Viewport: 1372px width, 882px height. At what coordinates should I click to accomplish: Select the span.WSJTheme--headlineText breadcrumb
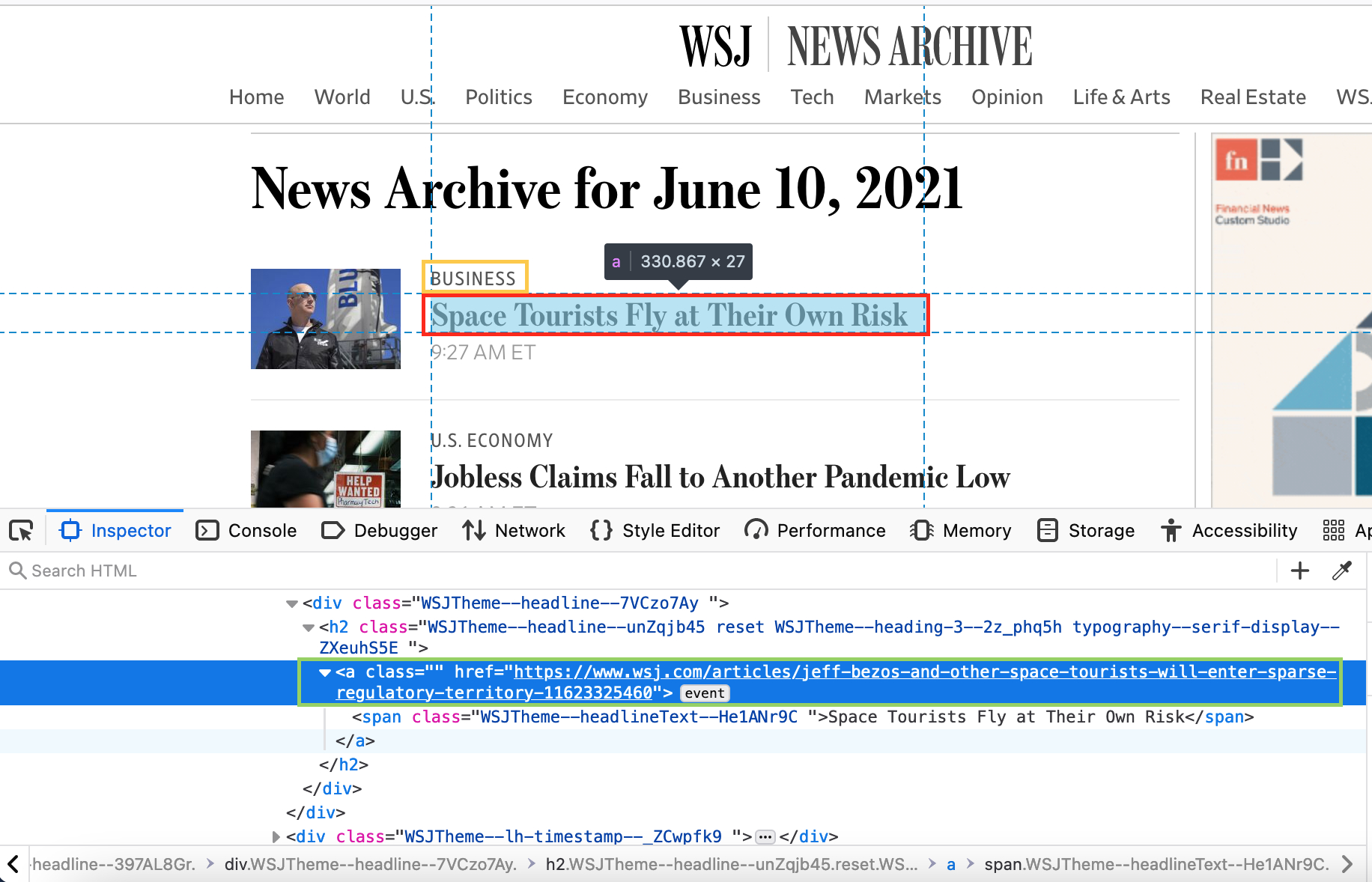click(x=1156, y=864)
